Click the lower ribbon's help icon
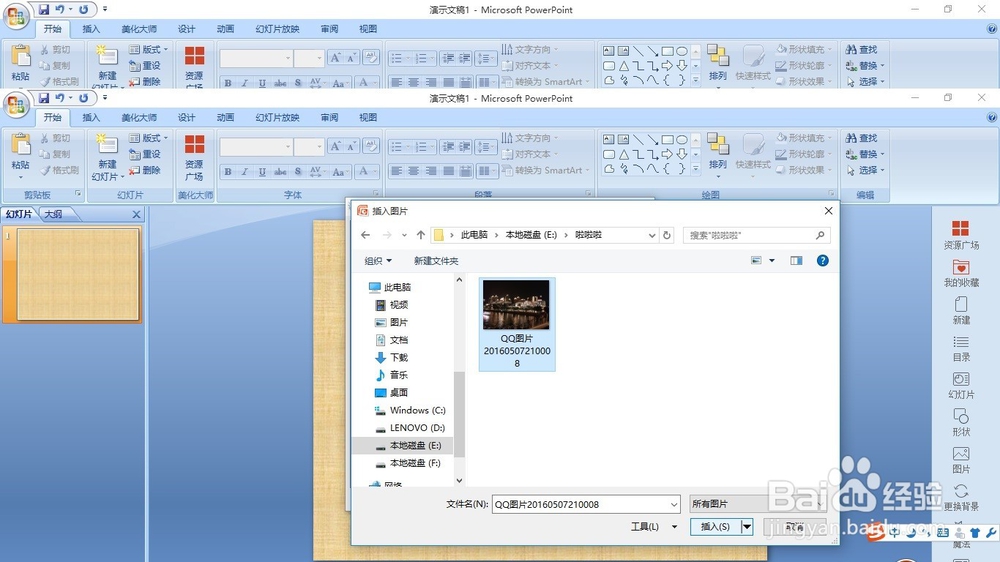 (992, 117)
